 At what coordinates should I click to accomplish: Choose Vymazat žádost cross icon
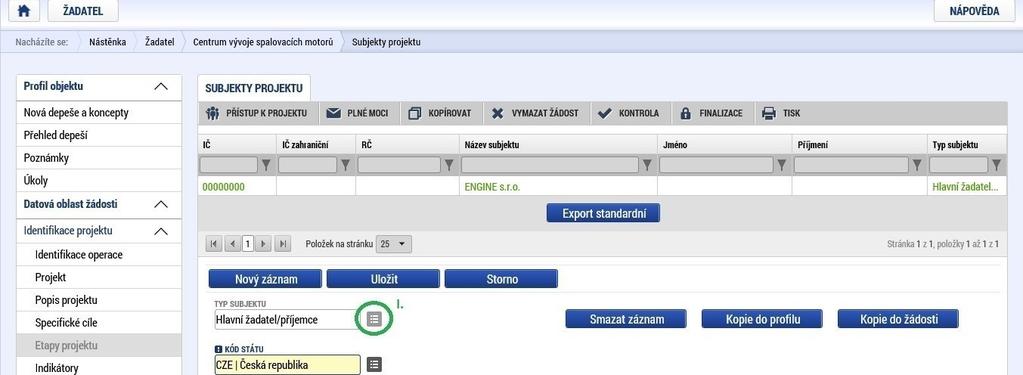point(498,113)
